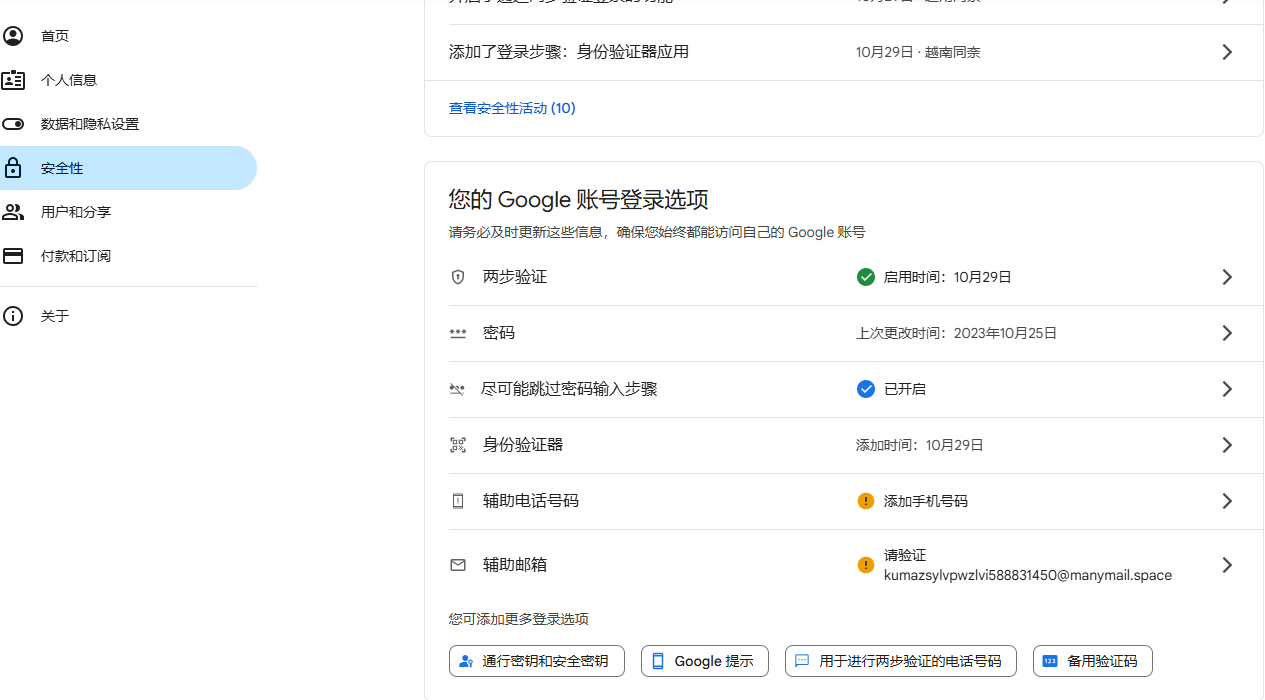Screen dimensions: 1265x700
Task: Click the 付款和订阅 credit card icon
Action: tap(13, 256)
